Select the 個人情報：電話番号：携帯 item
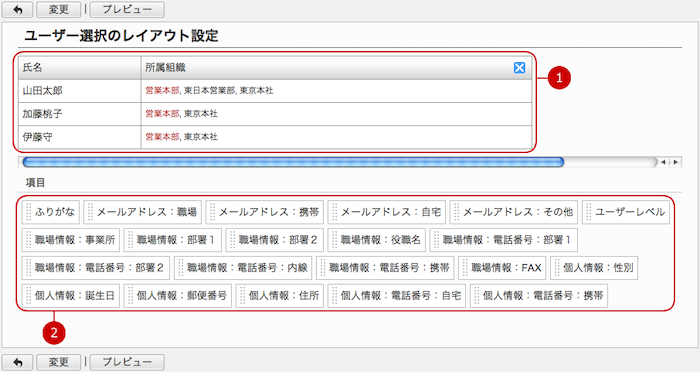Screen dimensions: 700x372 pyautogui.click(x=539, y=296)
